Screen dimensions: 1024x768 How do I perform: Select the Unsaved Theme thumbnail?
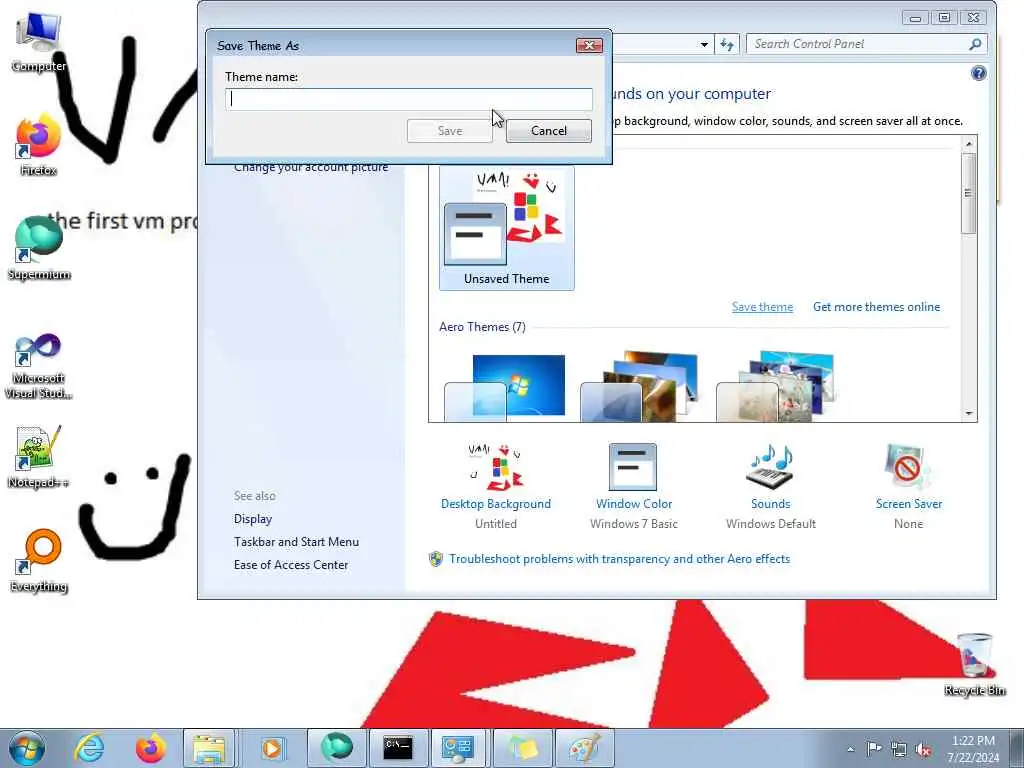507,227
